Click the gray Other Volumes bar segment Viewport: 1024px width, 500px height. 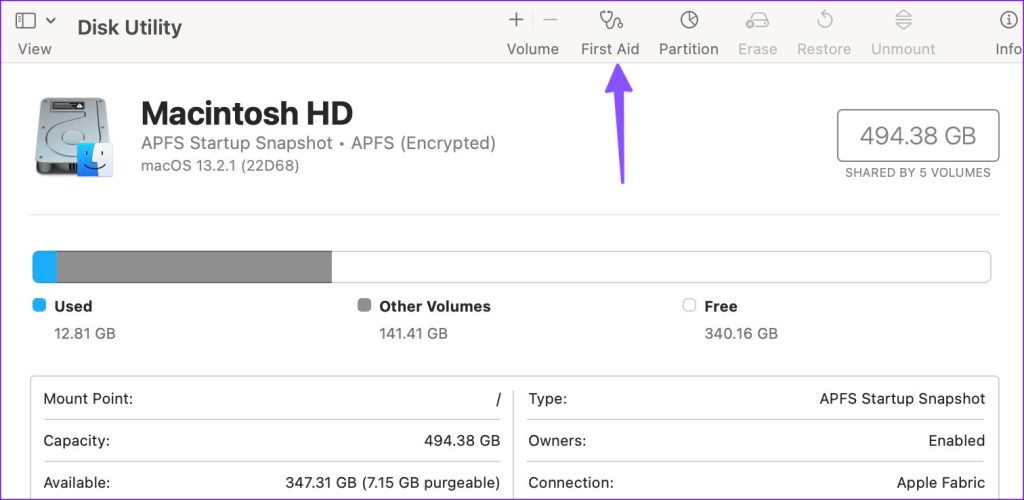click(194, 267)
